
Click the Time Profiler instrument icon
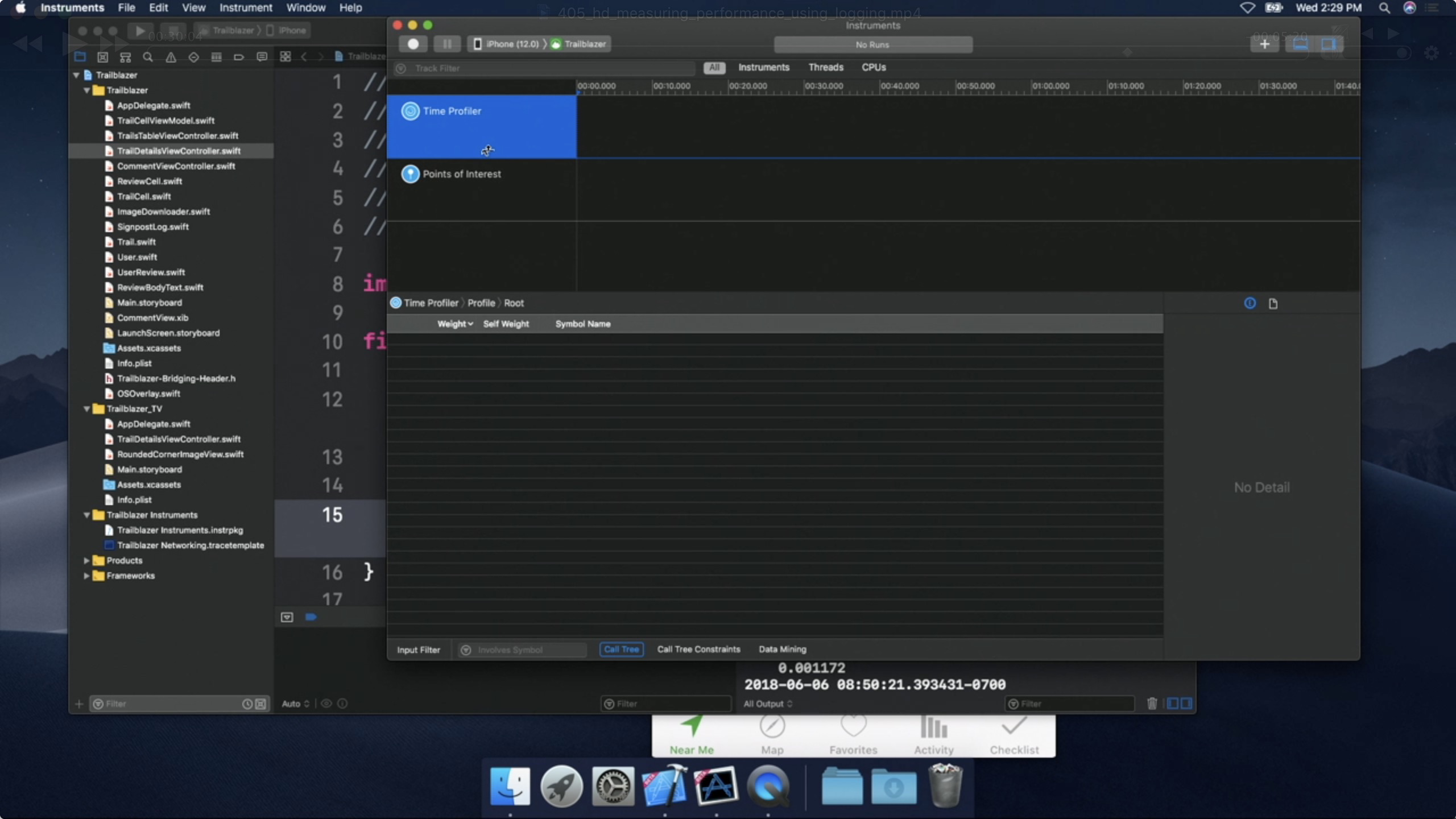pos(410,111)
